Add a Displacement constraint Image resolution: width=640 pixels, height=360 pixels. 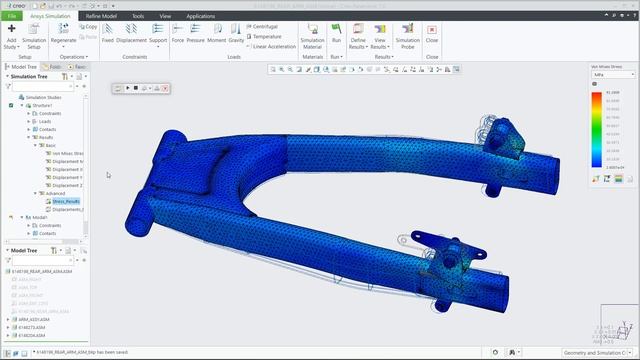click(x=131, y=33)
